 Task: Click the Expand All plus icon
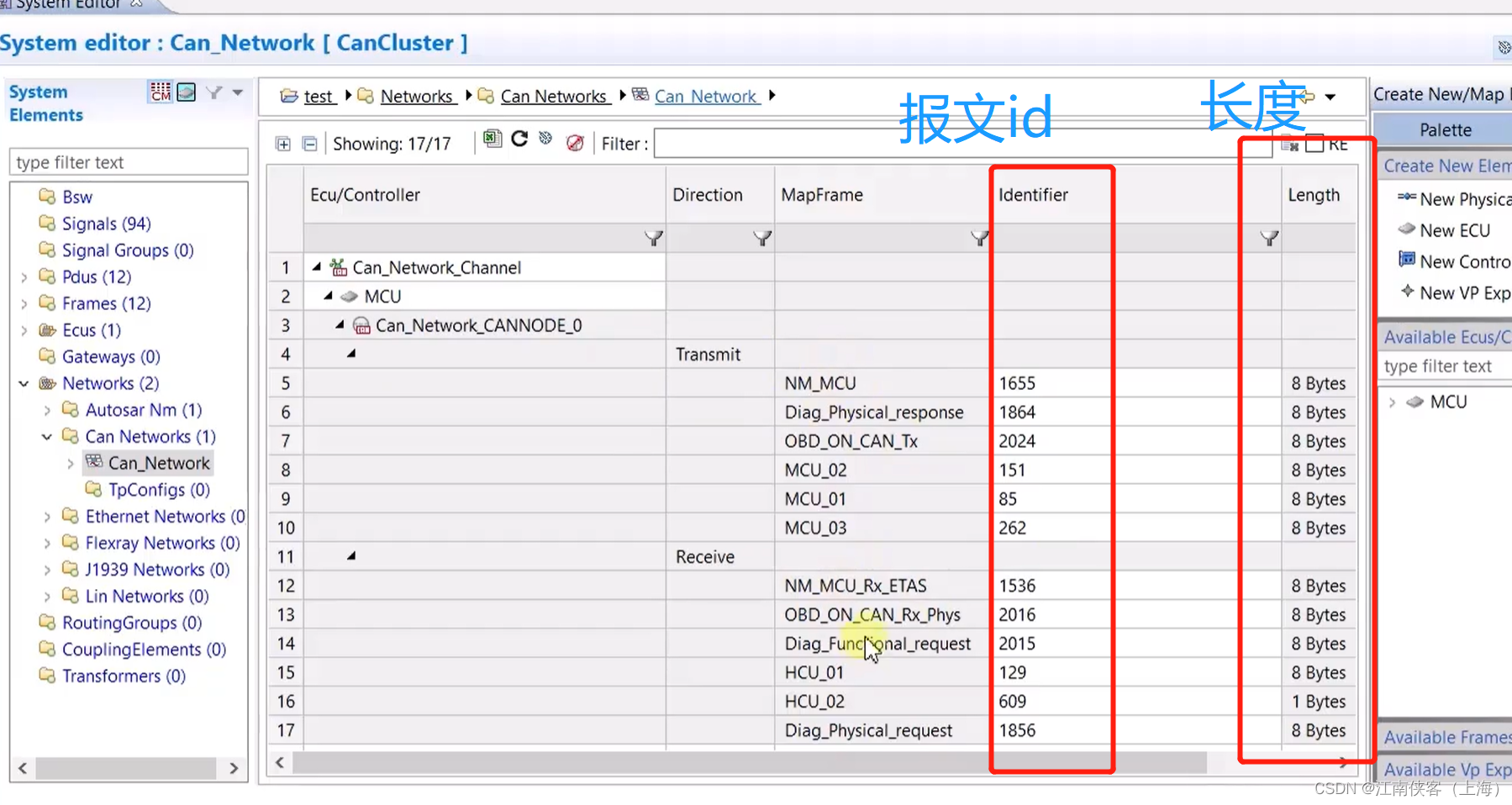coord(283,144)
